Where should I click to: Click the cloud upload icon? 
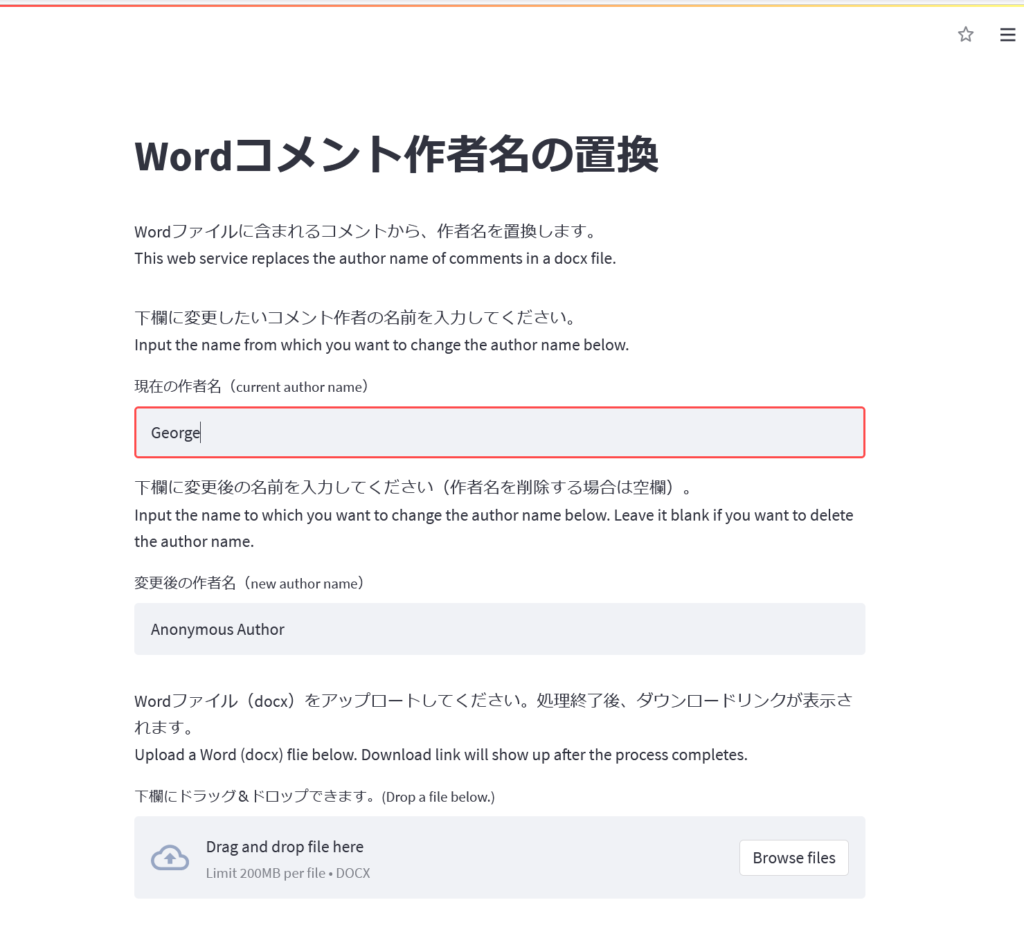coord(170,858)
